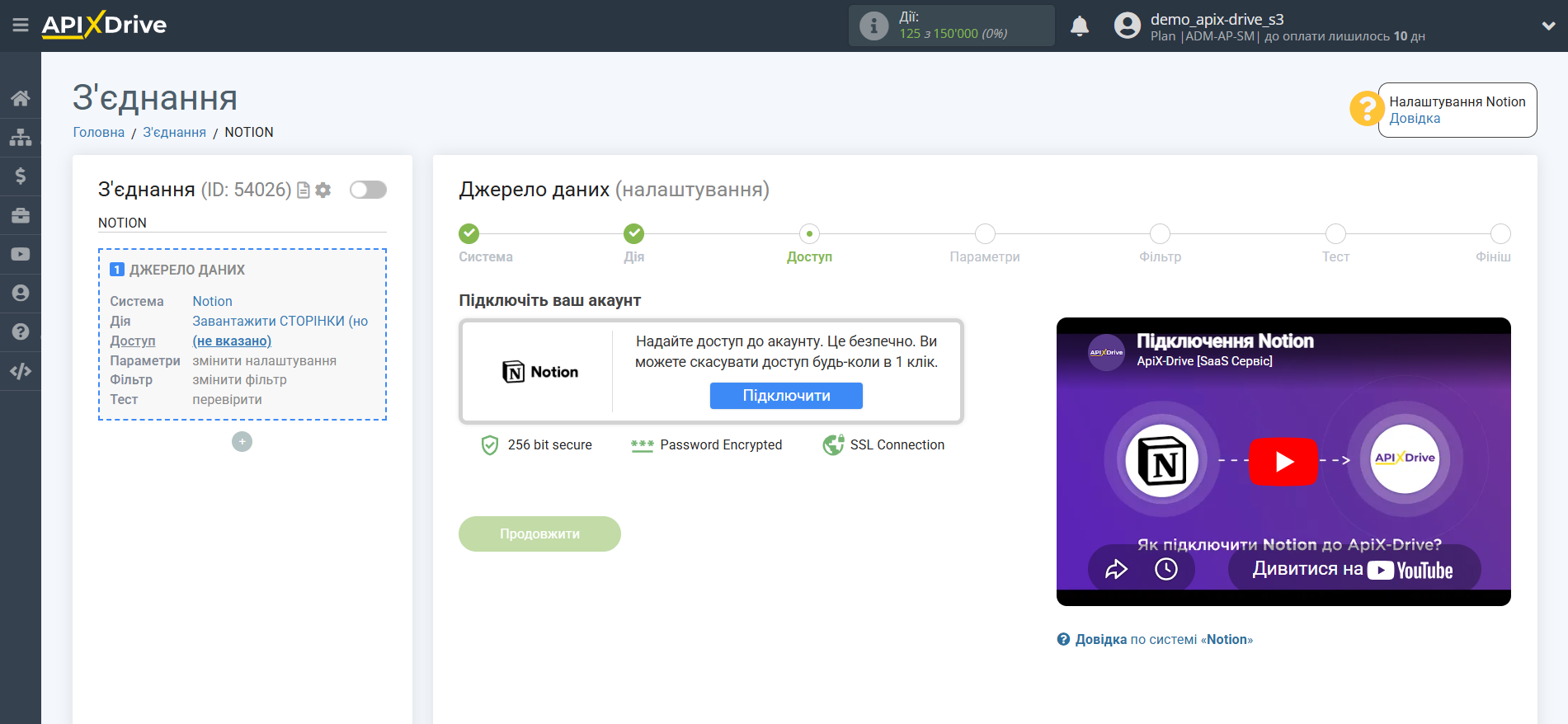This screenshot has height=724, width=1568.
Task: Select the Параметри step
Action: point(985,234)
